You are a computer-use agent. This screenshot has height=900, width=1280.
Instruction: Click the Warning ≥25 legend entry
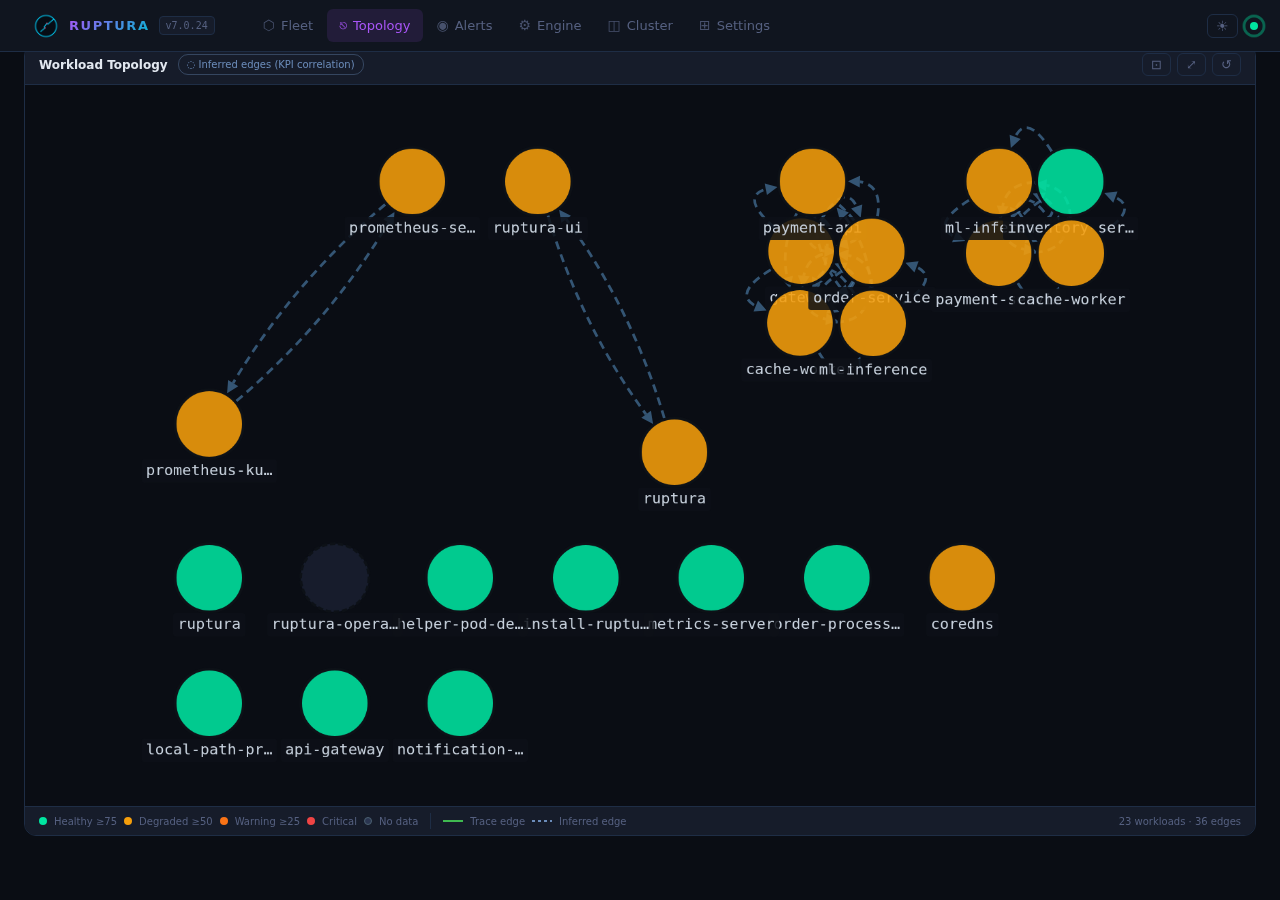click(x=260, y=821)
